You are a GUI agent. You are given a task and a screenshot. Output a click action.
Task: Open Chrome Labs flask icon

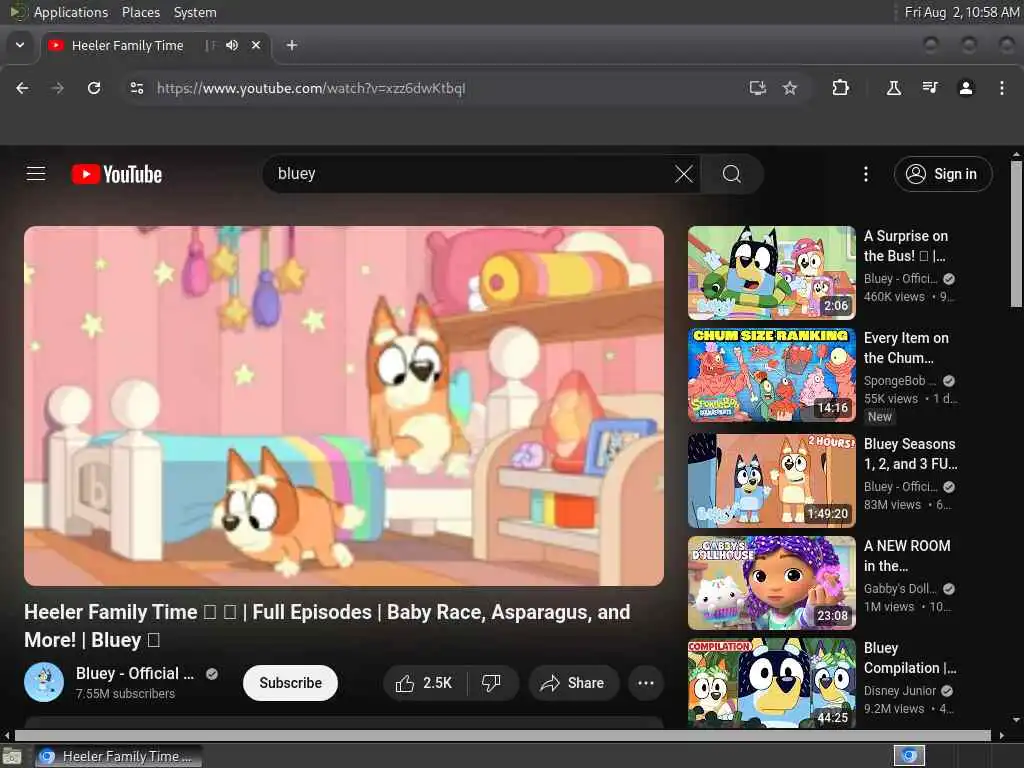pyautogui.click(x=893, y=88)
